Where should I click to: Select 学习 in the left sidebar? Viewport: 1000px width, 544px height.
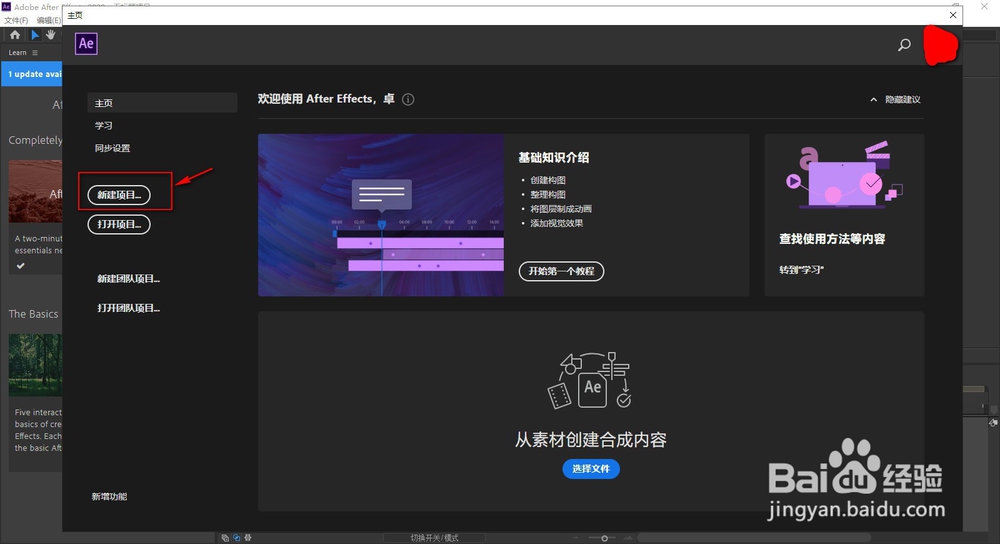click(104, 126)
